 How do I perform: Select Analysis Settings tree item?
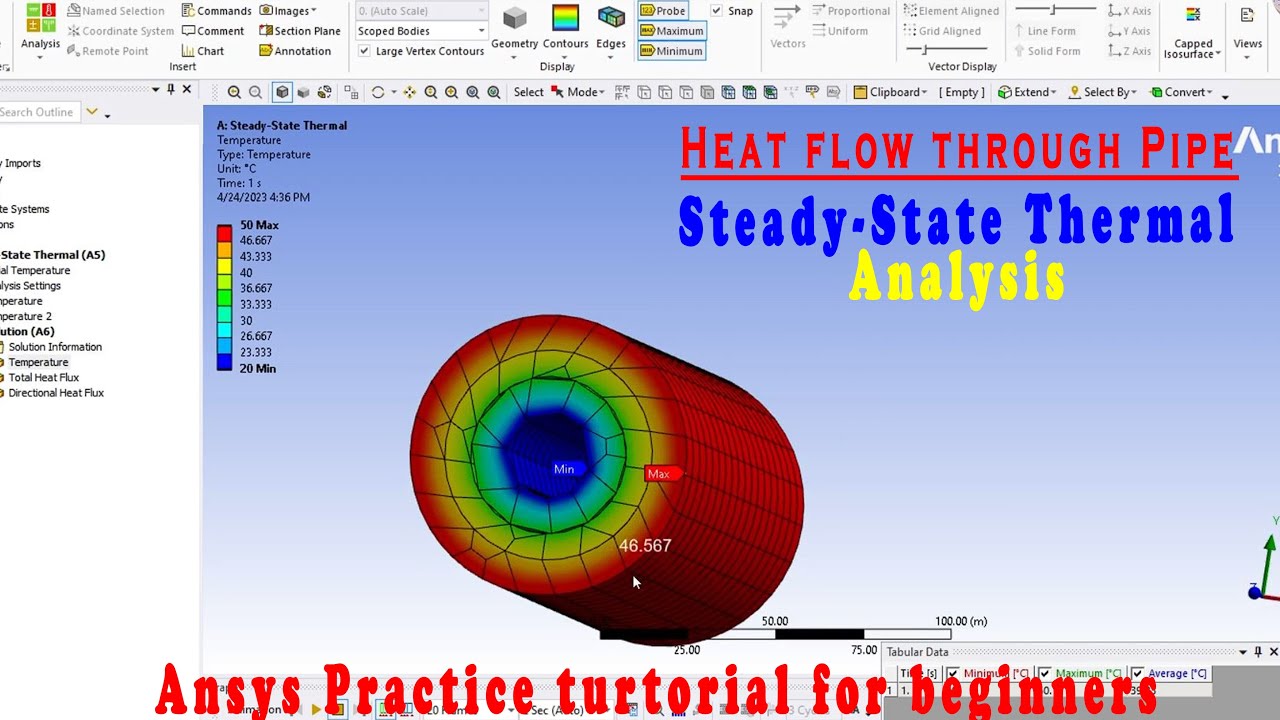30,286
